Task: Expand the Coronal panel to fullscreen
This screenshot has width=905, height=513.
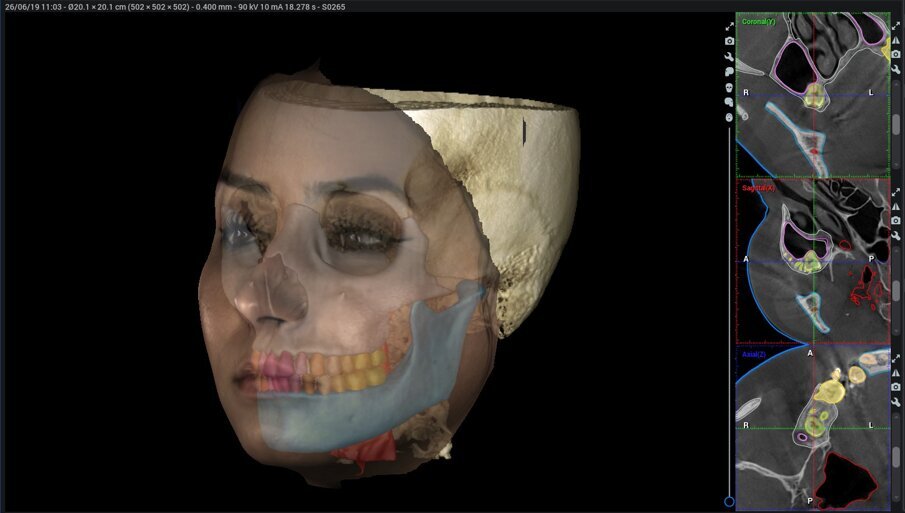Action: [x=896, y=25]
